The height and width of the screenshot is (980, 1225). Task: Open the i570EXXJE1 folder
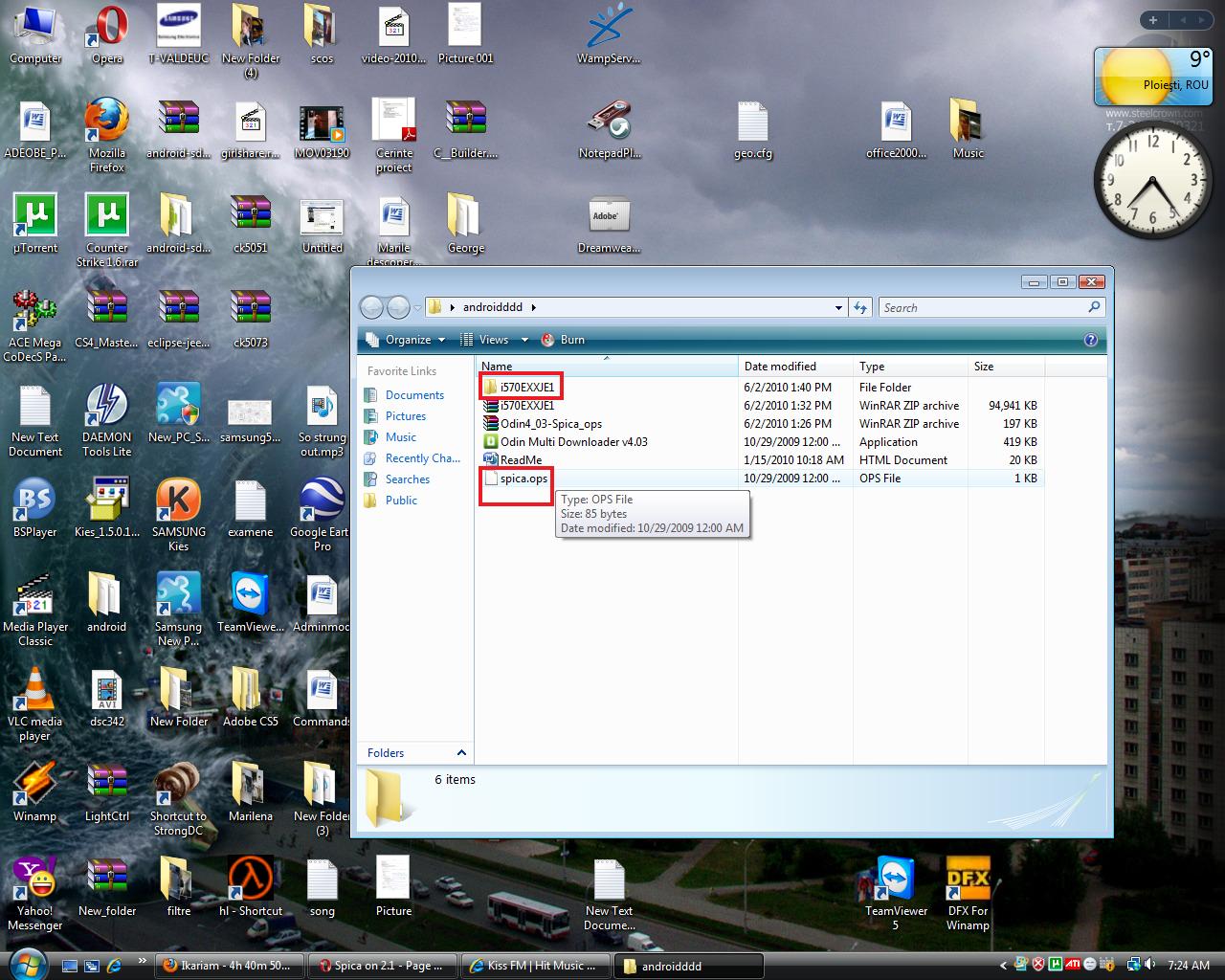pos(526,388)
